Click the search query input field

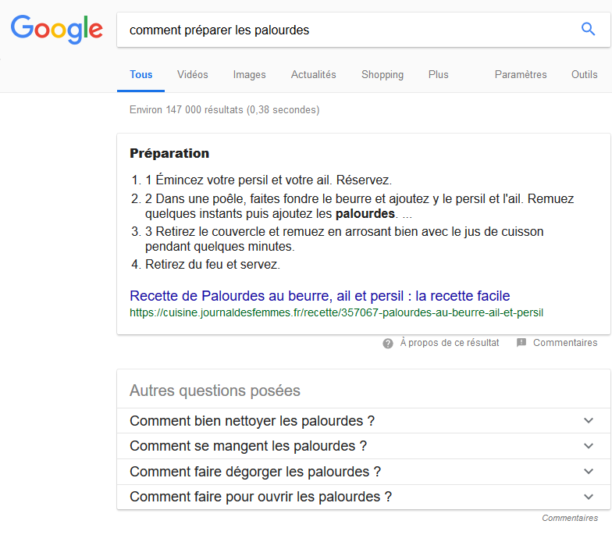coord(347,30)
